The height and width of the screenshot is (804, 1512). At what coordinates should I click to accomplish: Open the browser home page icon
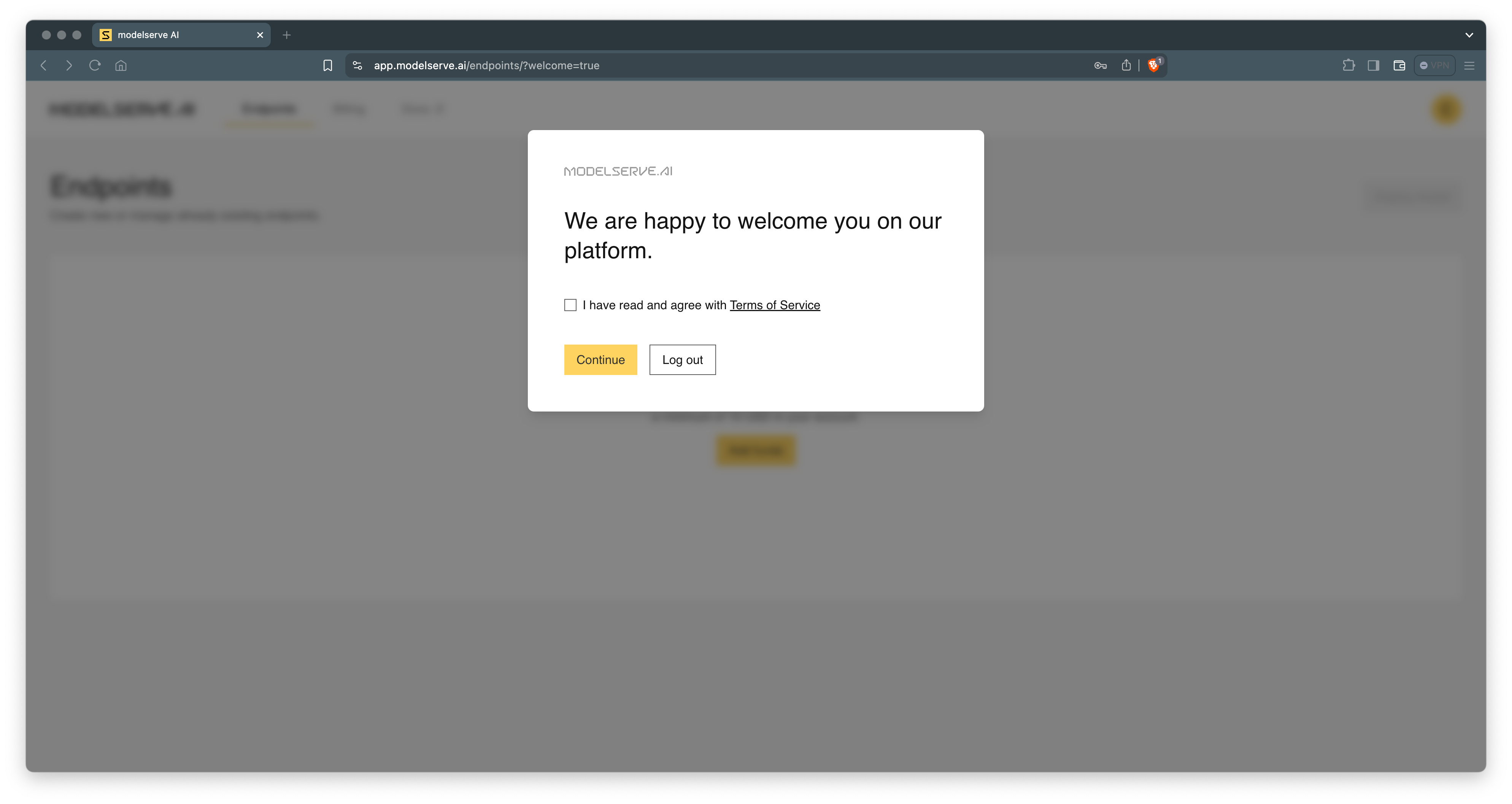click(x=121, y=65)
